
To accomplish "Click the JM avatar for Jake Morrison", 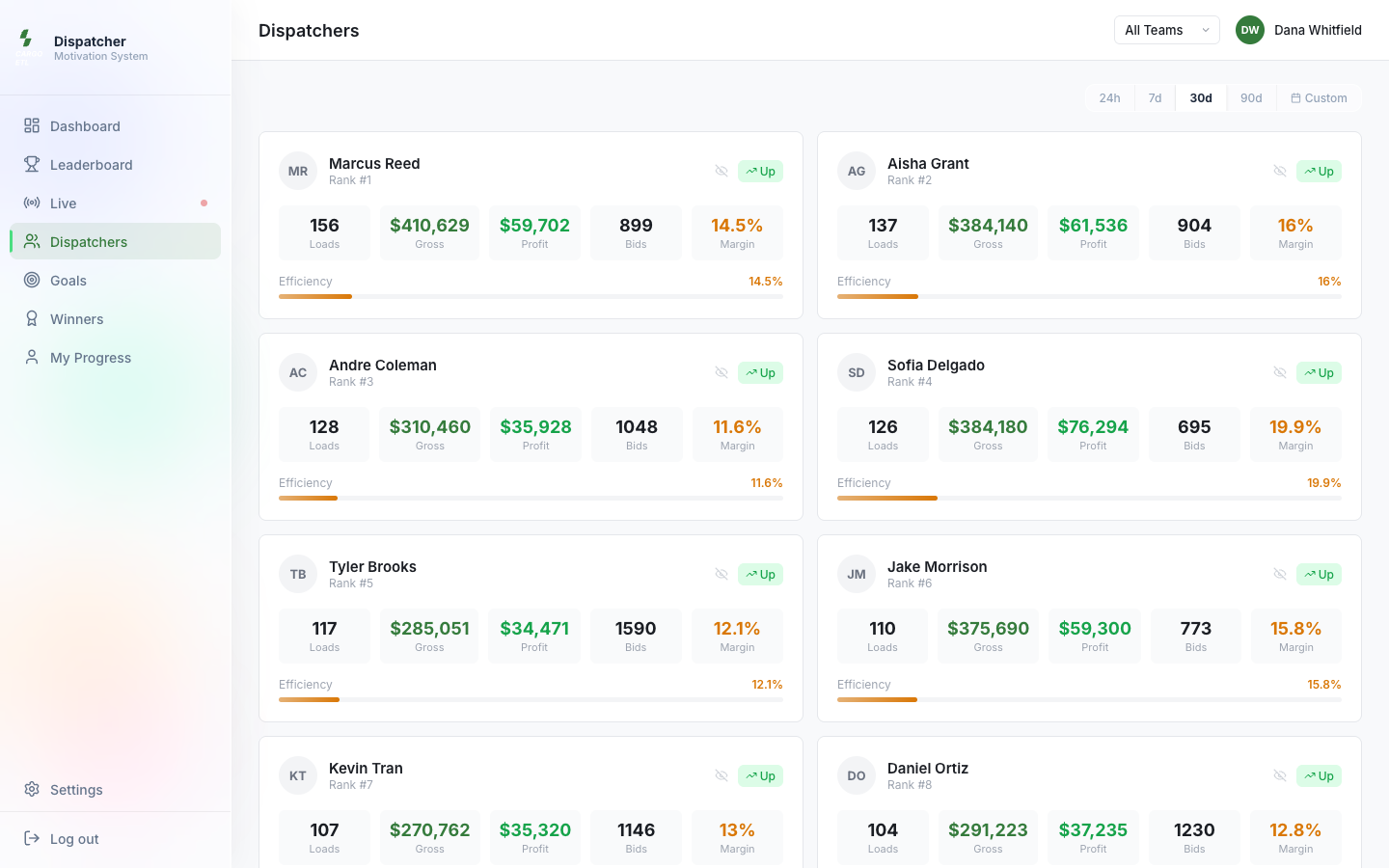I will click(x=857, y=574).
